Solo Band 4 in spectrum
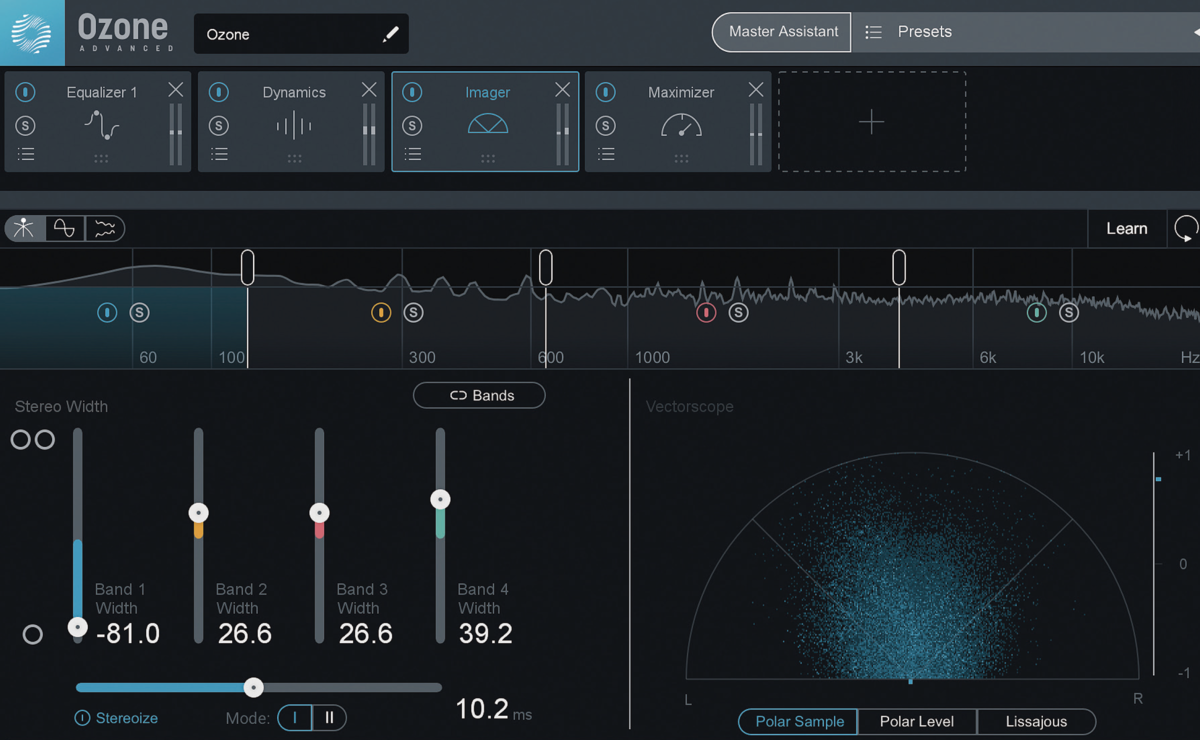Screen dimensions: 1200x740 (1069, 313)
